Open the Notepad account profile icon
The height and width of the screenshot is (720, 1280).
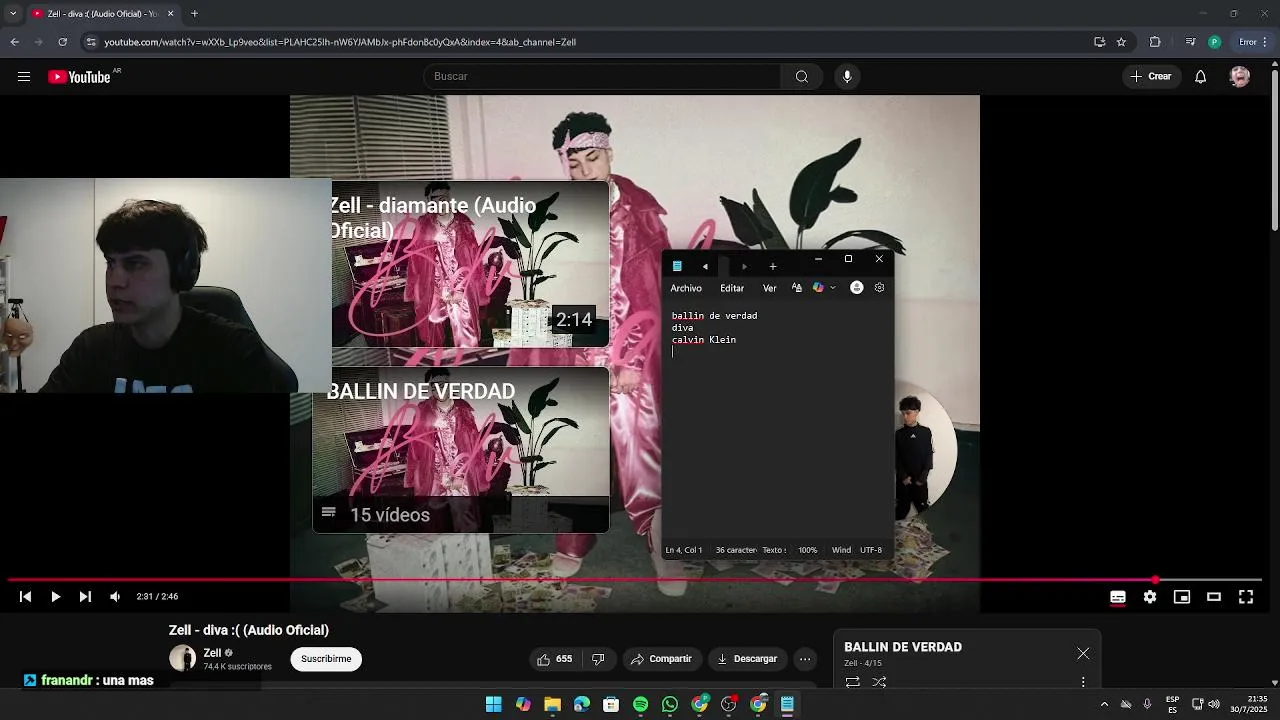pos(857,288)
